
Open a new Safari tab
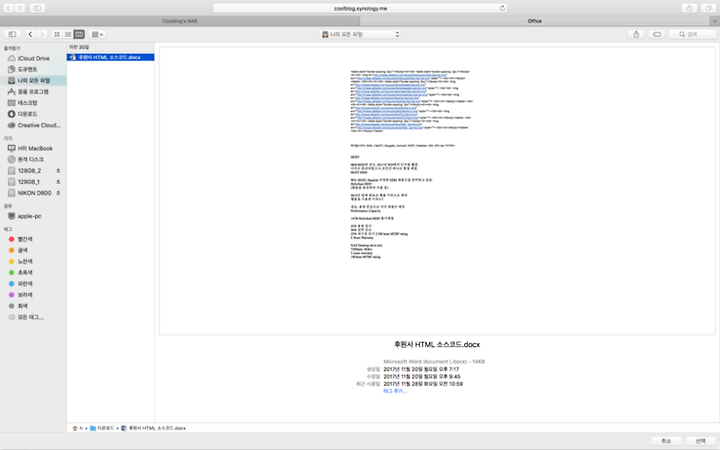coord(714,21)
